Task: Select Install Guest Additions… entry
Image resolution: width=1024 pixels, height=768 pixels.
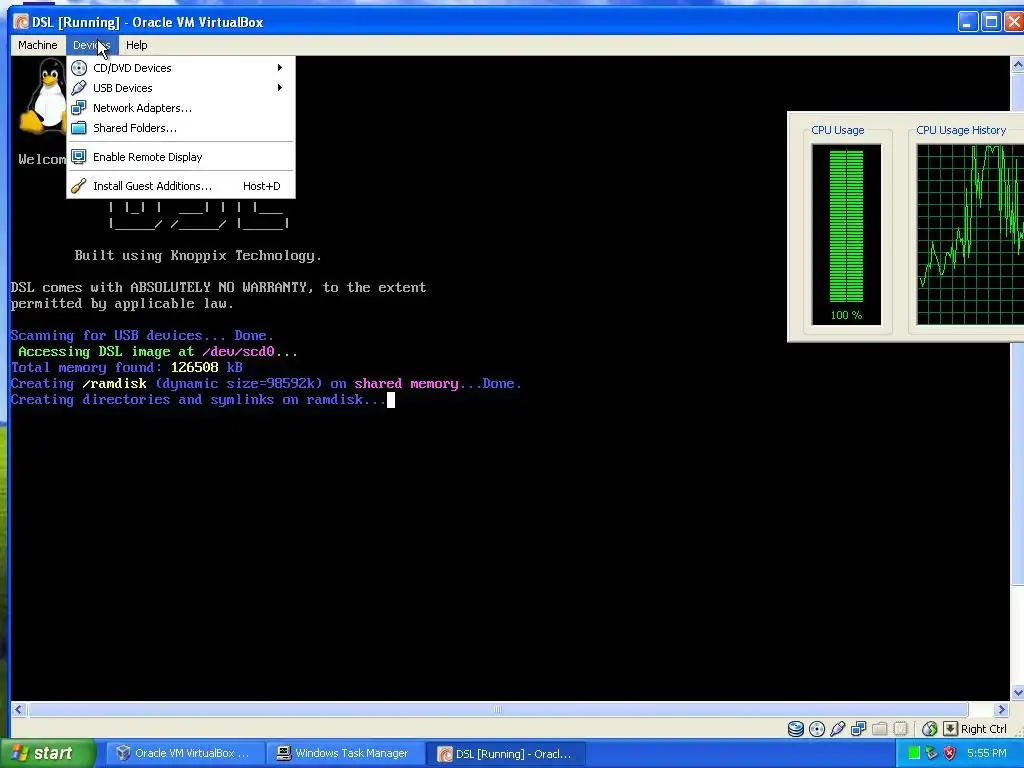Action: (x=181, y=186)
